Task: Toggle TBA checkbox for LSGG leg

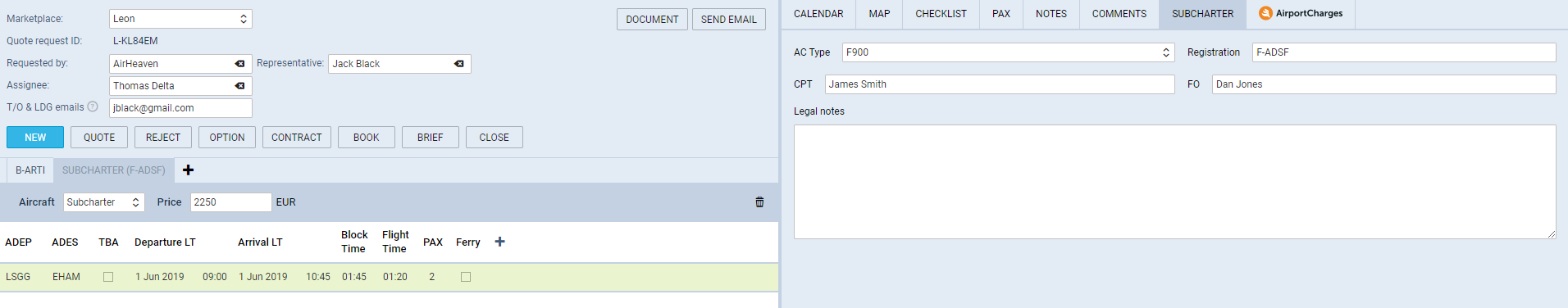Action: point(108,277)
